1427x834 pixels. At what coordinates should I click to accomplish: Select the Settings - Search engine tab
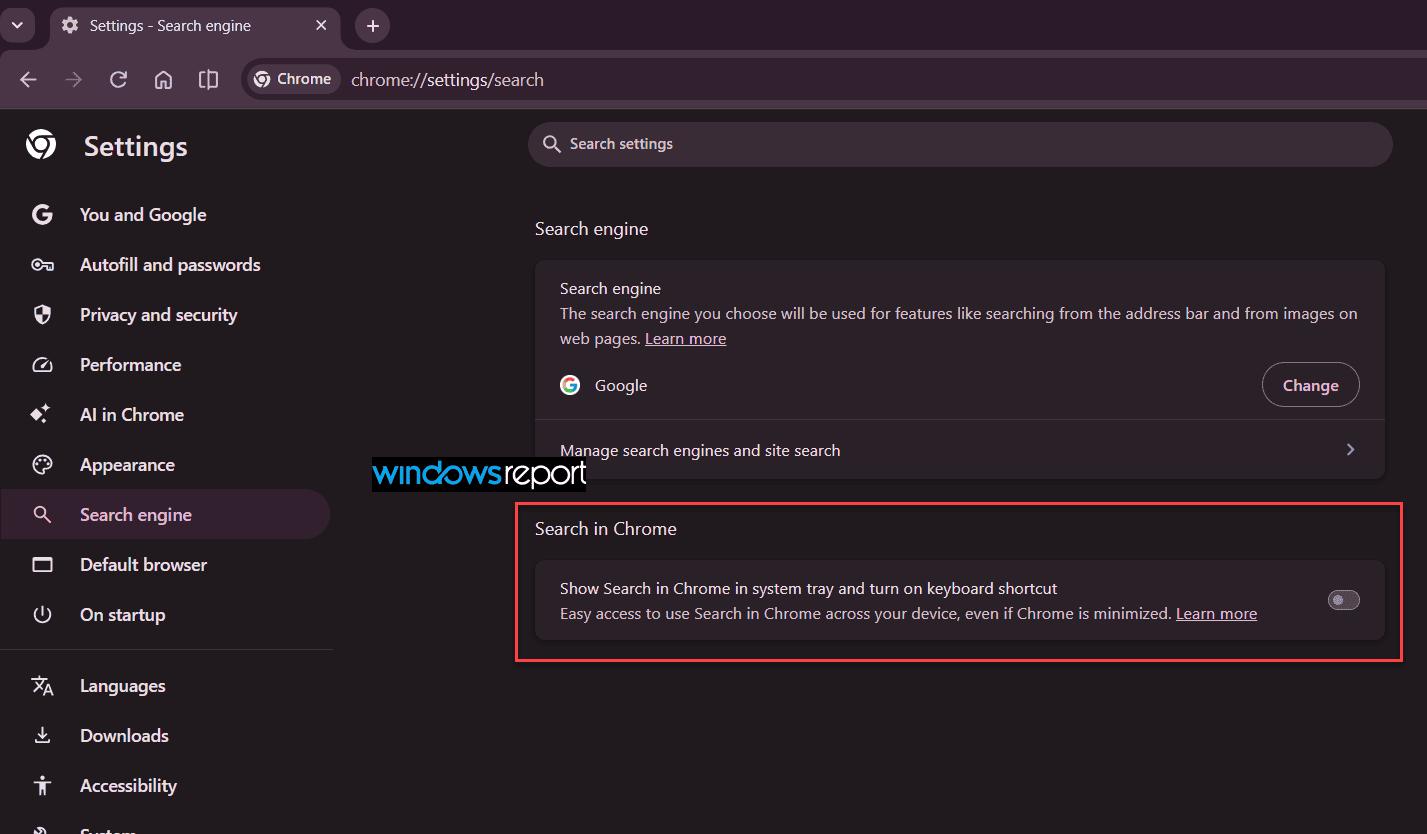click(195, 25)
